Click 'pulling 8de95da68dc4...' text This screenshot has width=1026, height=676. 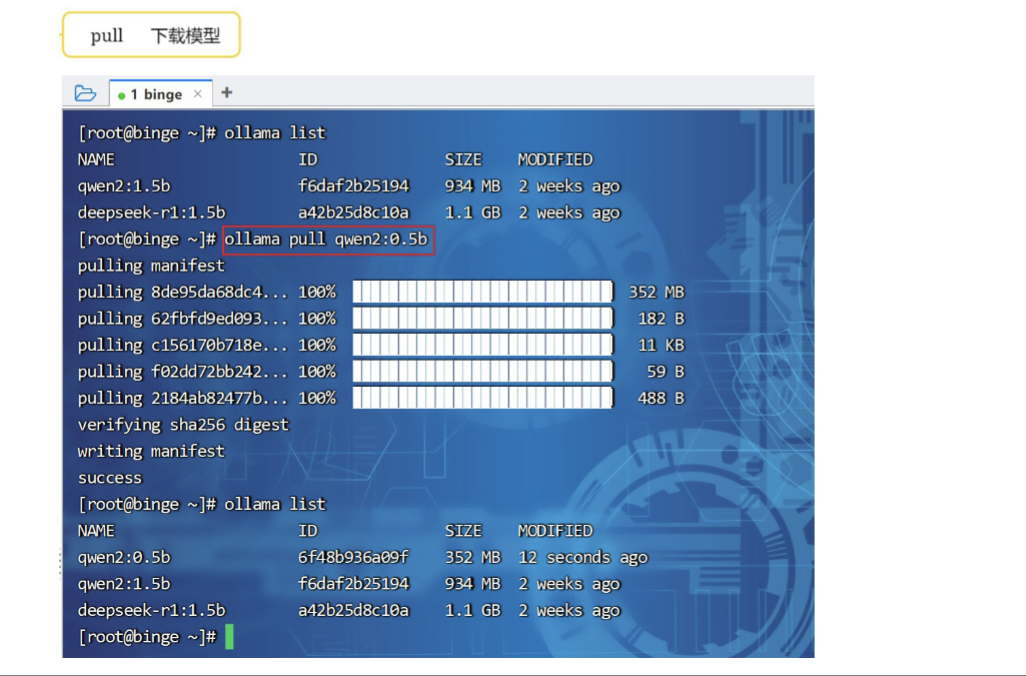pos(183,292)
